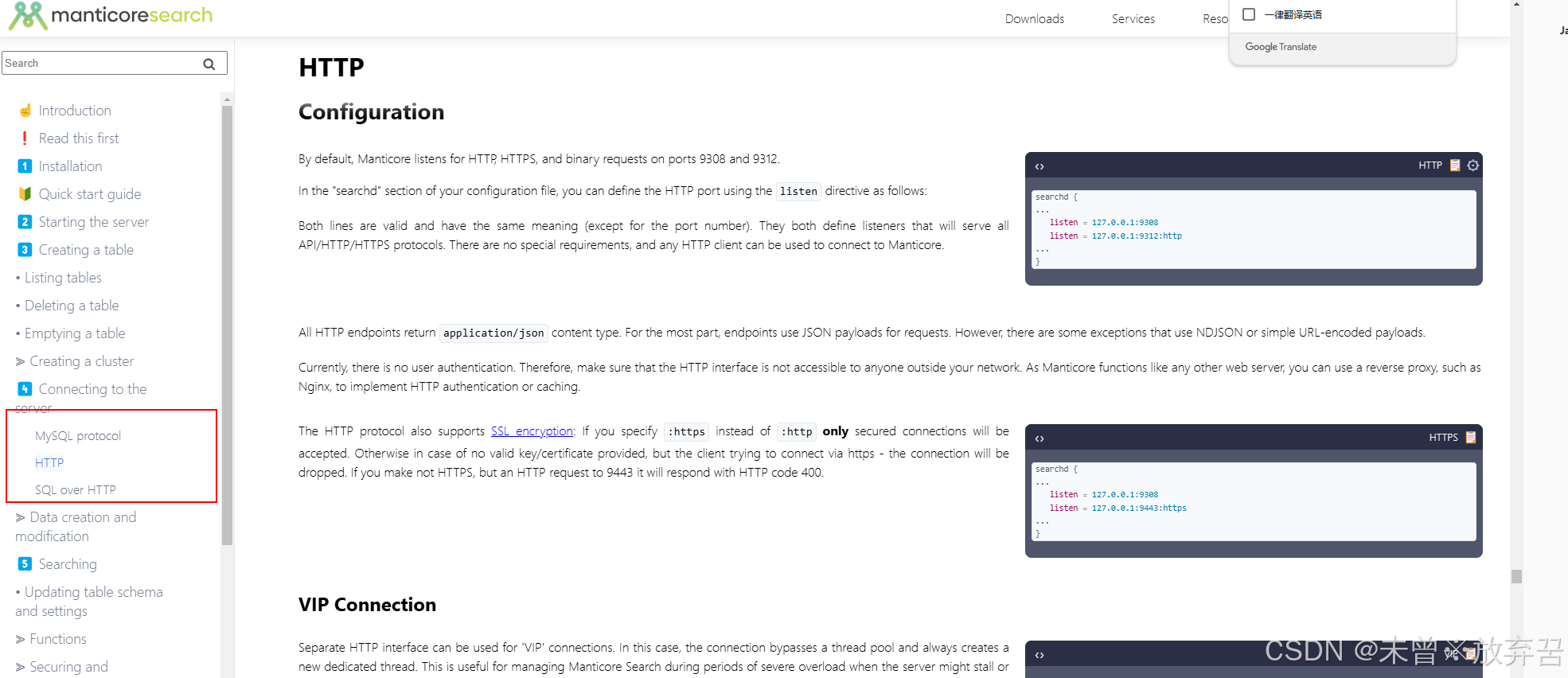Viewport: 1568px width, 678px height.
Task: Click the inline 'listen' code term
Action: [x=798, y=192]
